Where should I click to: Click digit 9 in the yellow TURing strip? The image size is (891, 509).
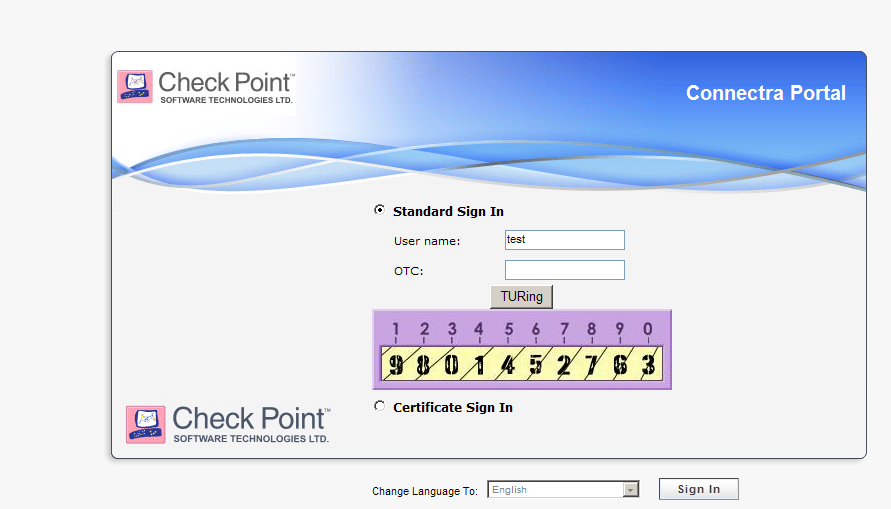pyautogui.click(x=396, y=365)
